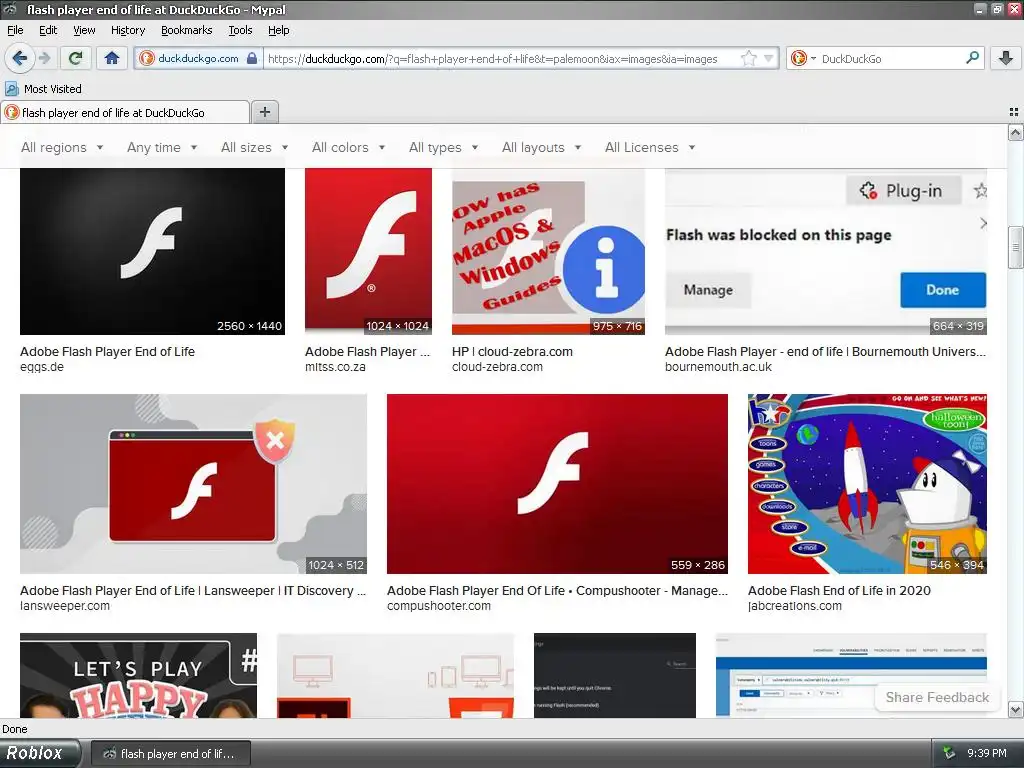Reload the current page
Viewport: 1024px width, 768px height.
[75, 59]
